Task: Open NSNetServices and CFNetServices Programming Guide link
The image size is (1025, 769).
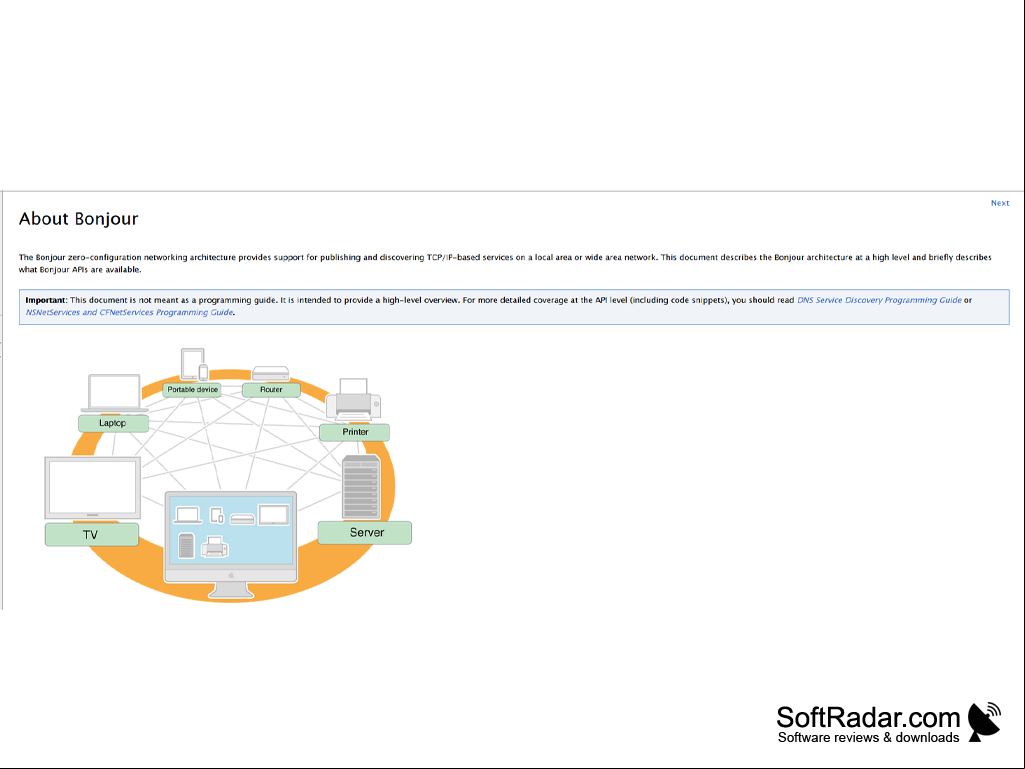Action: pyautogui.click(x=129, y=313)
